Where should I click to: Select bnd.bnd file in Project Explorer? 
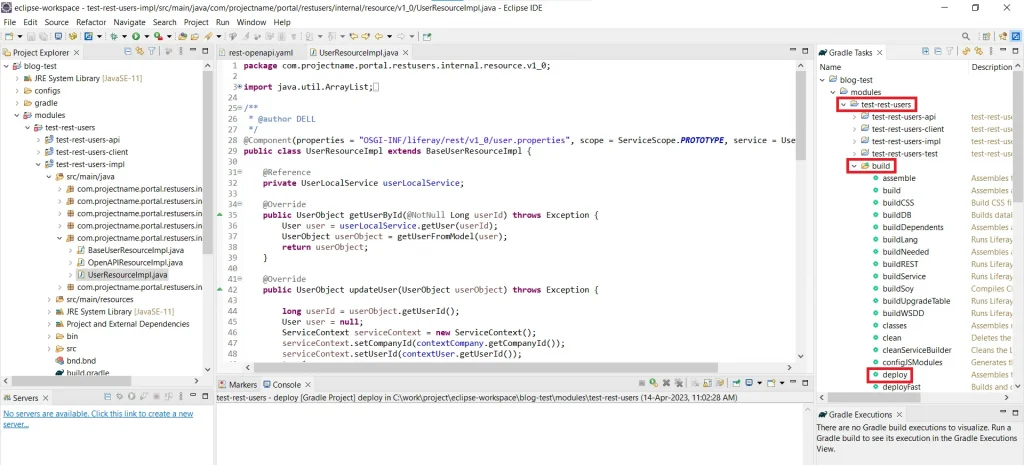coord(81,361)
